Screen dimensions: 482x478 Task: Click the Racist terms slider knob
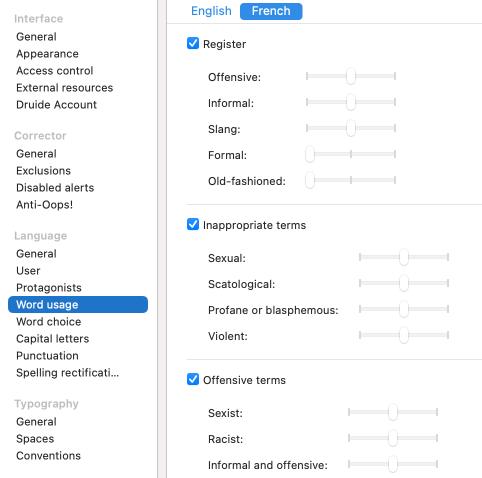(x=393, y=438)
